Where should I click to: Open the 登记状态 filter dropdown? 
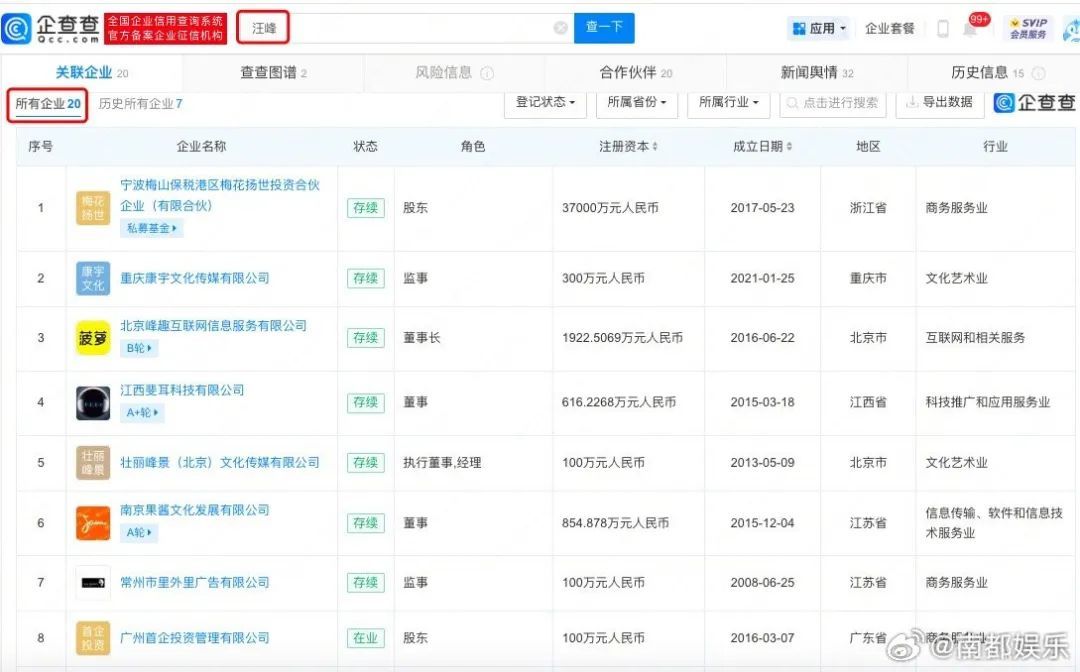[545, 102]
